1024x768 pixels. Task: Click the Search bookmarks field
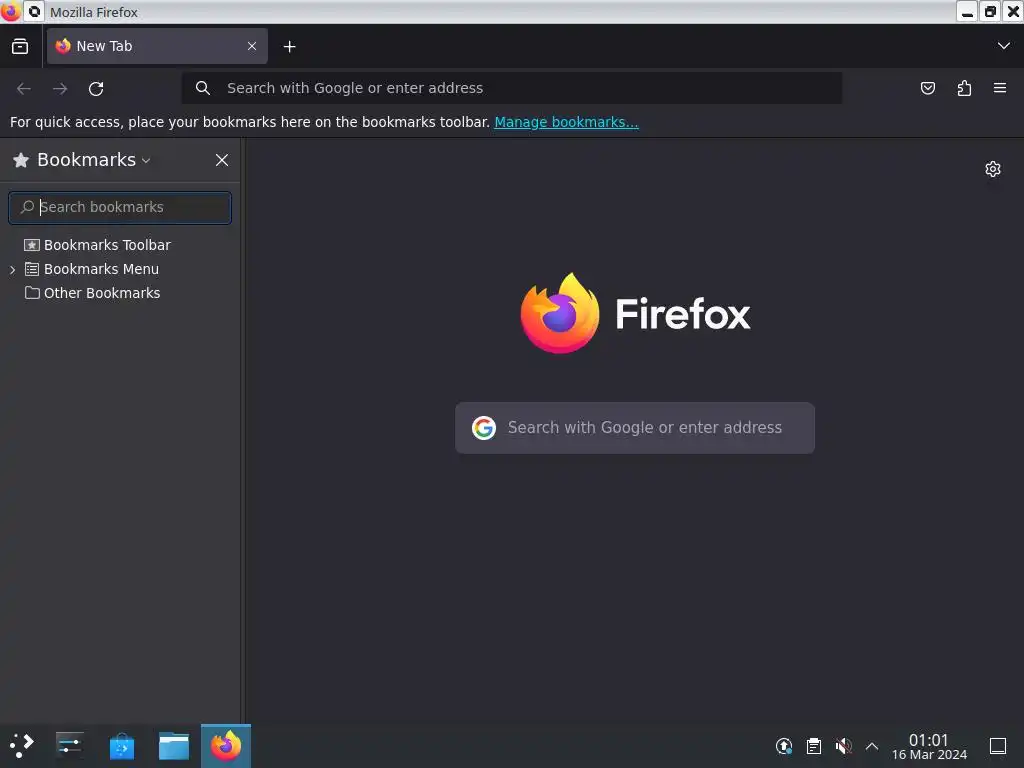click(x=120, y=208)
